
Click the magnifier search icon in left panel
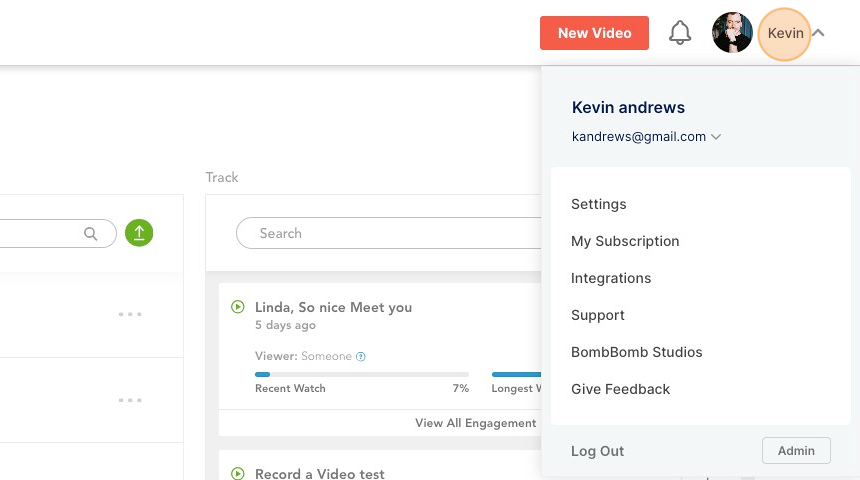[90, 234]
